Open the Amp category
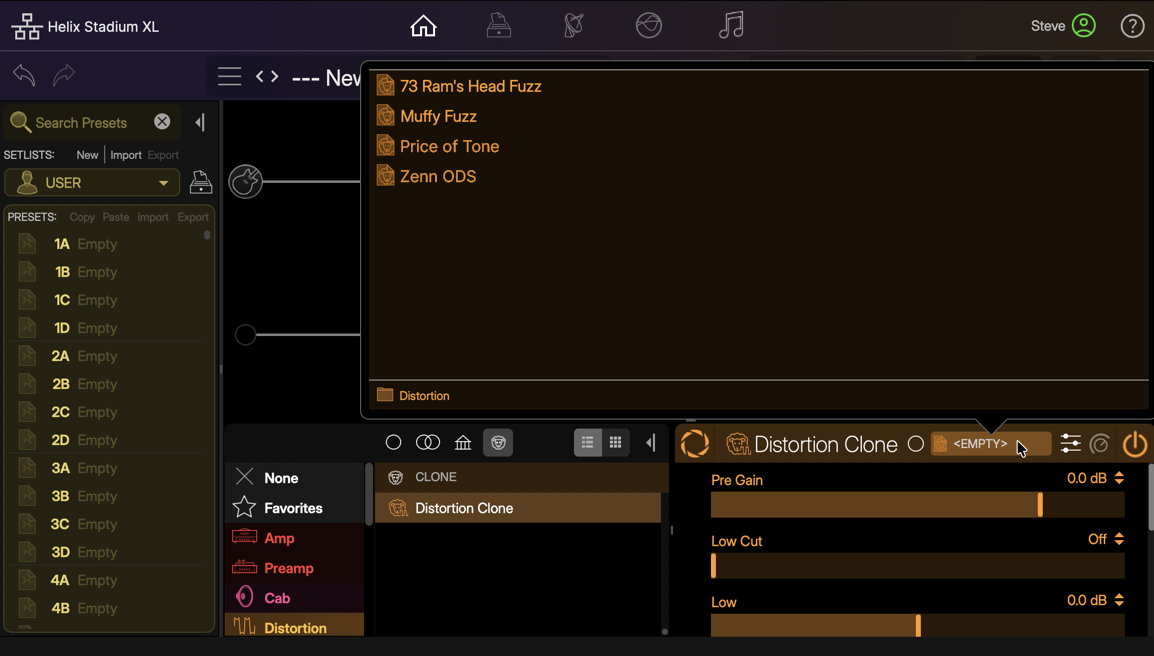Viewport: 1154px width, 656px height. tap(294, 538)
